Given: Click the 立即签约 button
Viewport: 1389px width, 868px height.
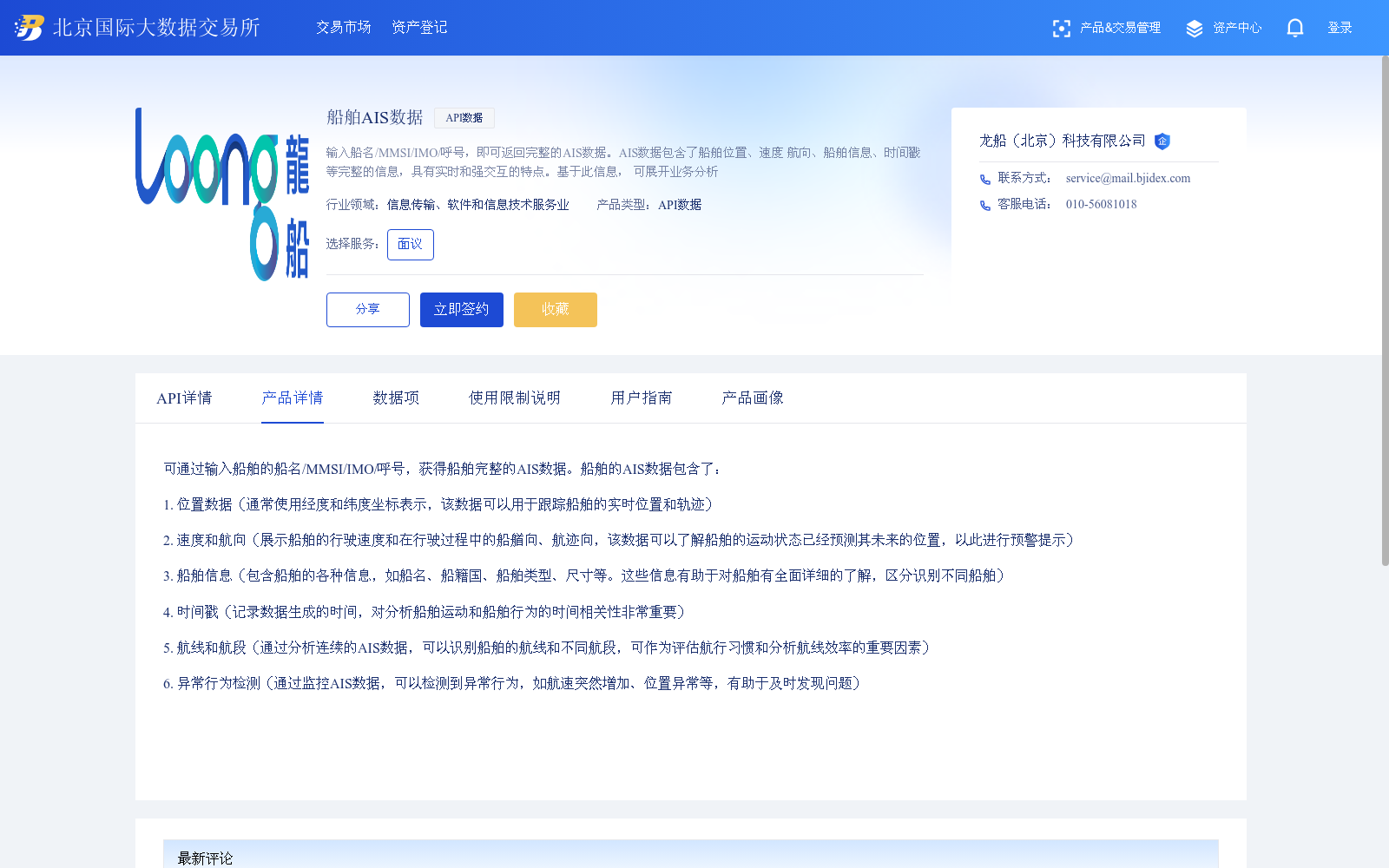Looking at the screenshot, I should click(x=462, y=310).
